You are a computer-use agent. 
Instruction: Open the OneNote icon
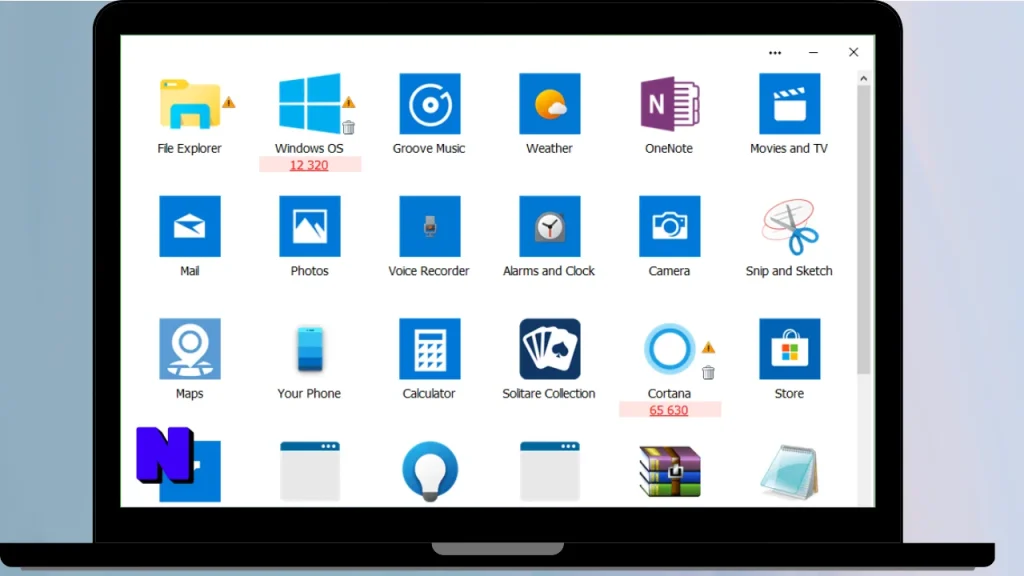(669, 104)
